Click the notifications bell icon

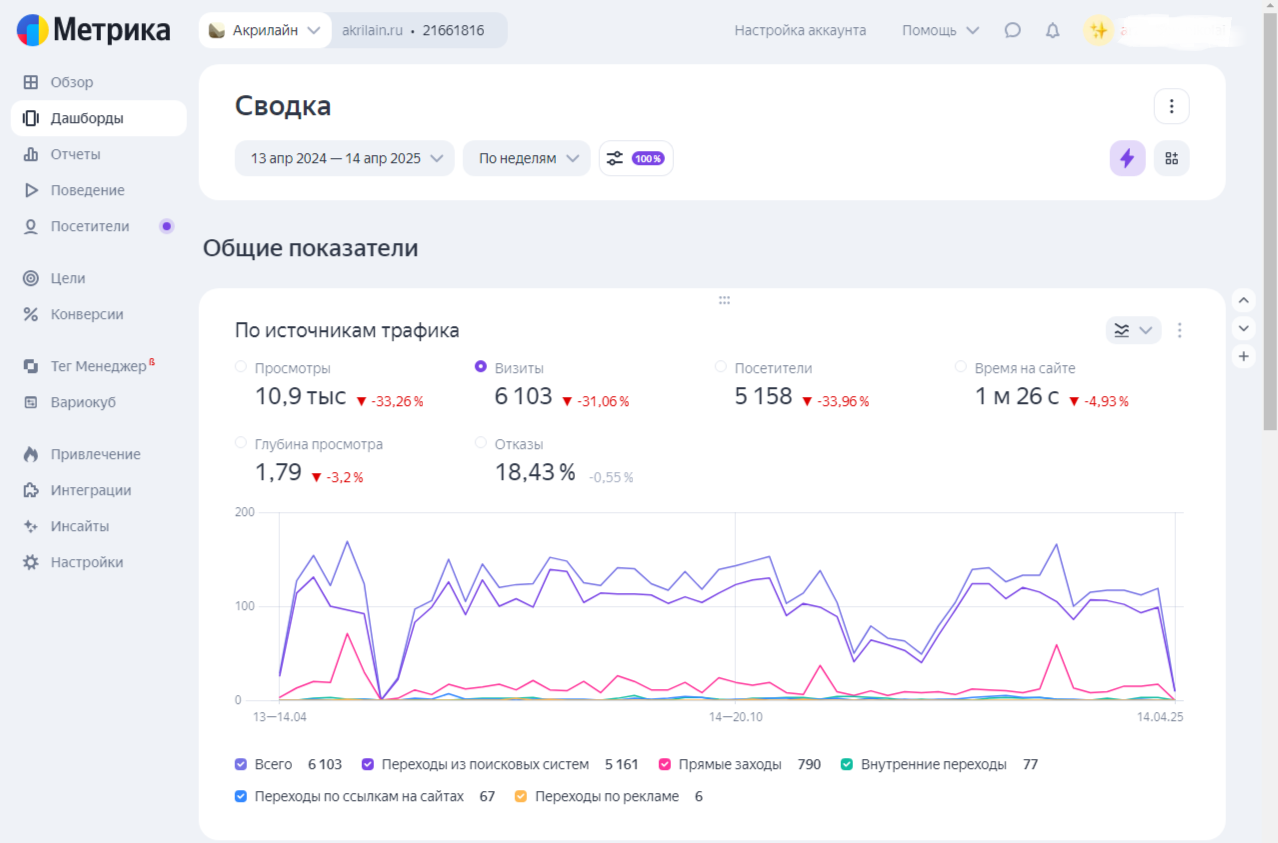pyautogui.click(x=1052, y=30)
